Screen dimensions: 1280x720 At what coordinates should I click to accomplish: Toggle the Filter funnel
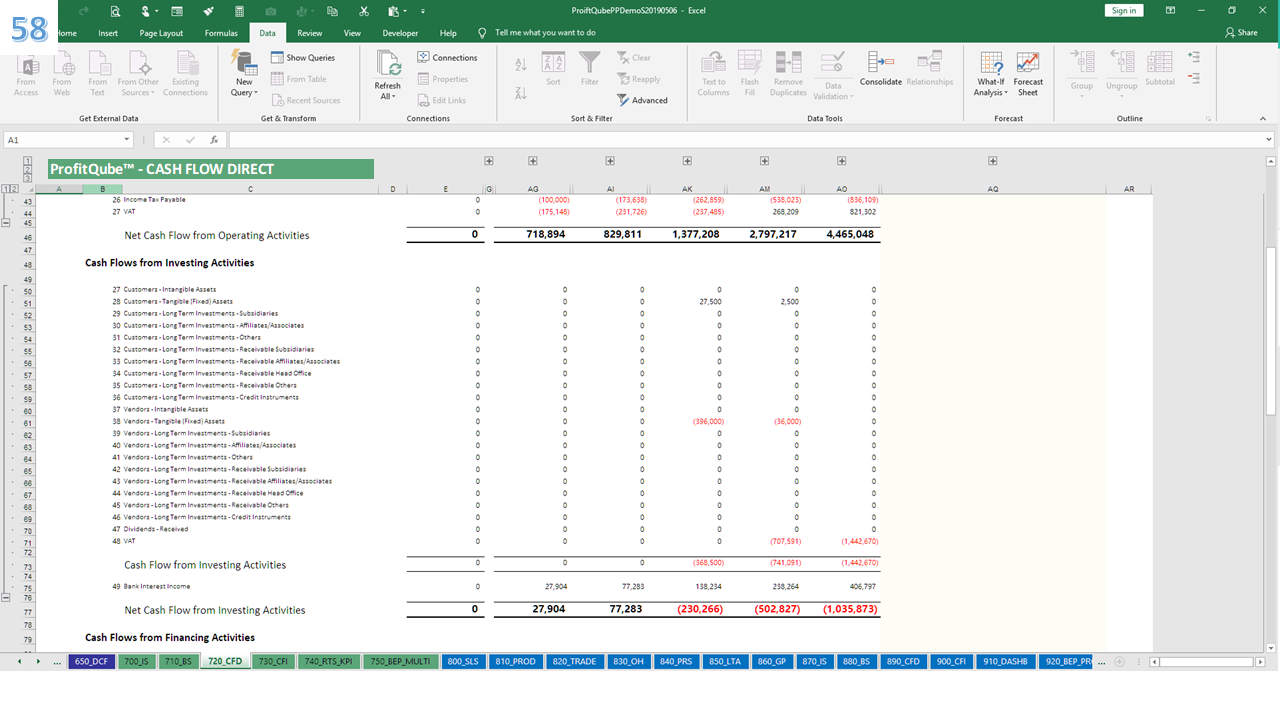pyautogui.click(x=590, y=70)
